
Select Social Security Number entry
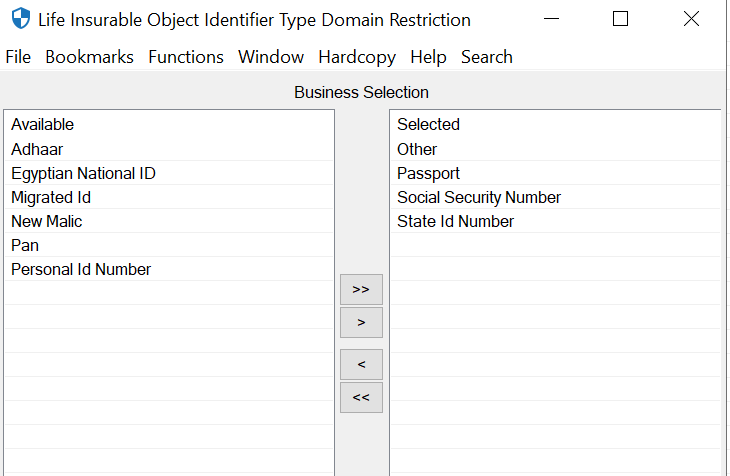(479, 197)
